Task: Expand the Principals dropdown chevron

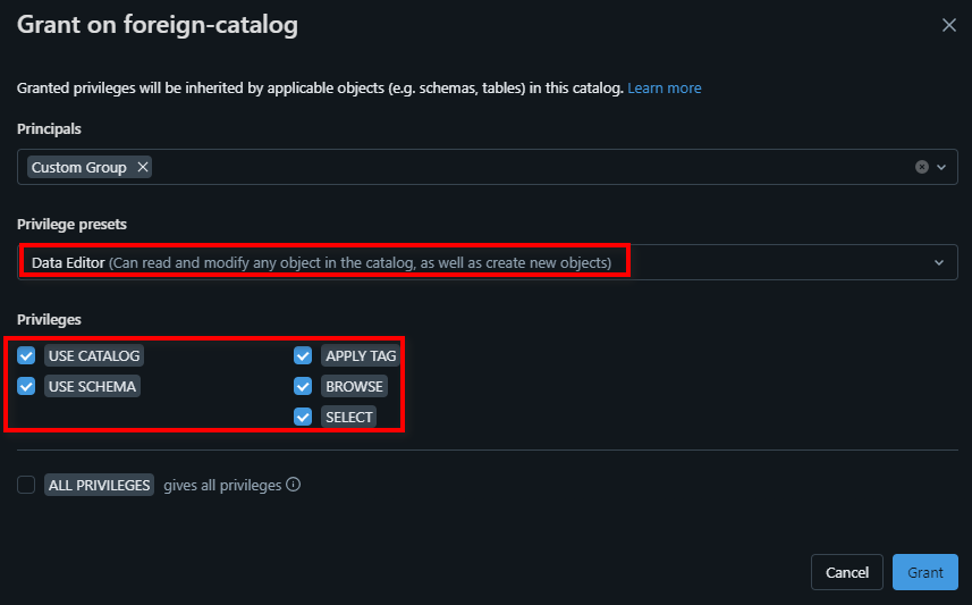Action: tap(941, 167)
